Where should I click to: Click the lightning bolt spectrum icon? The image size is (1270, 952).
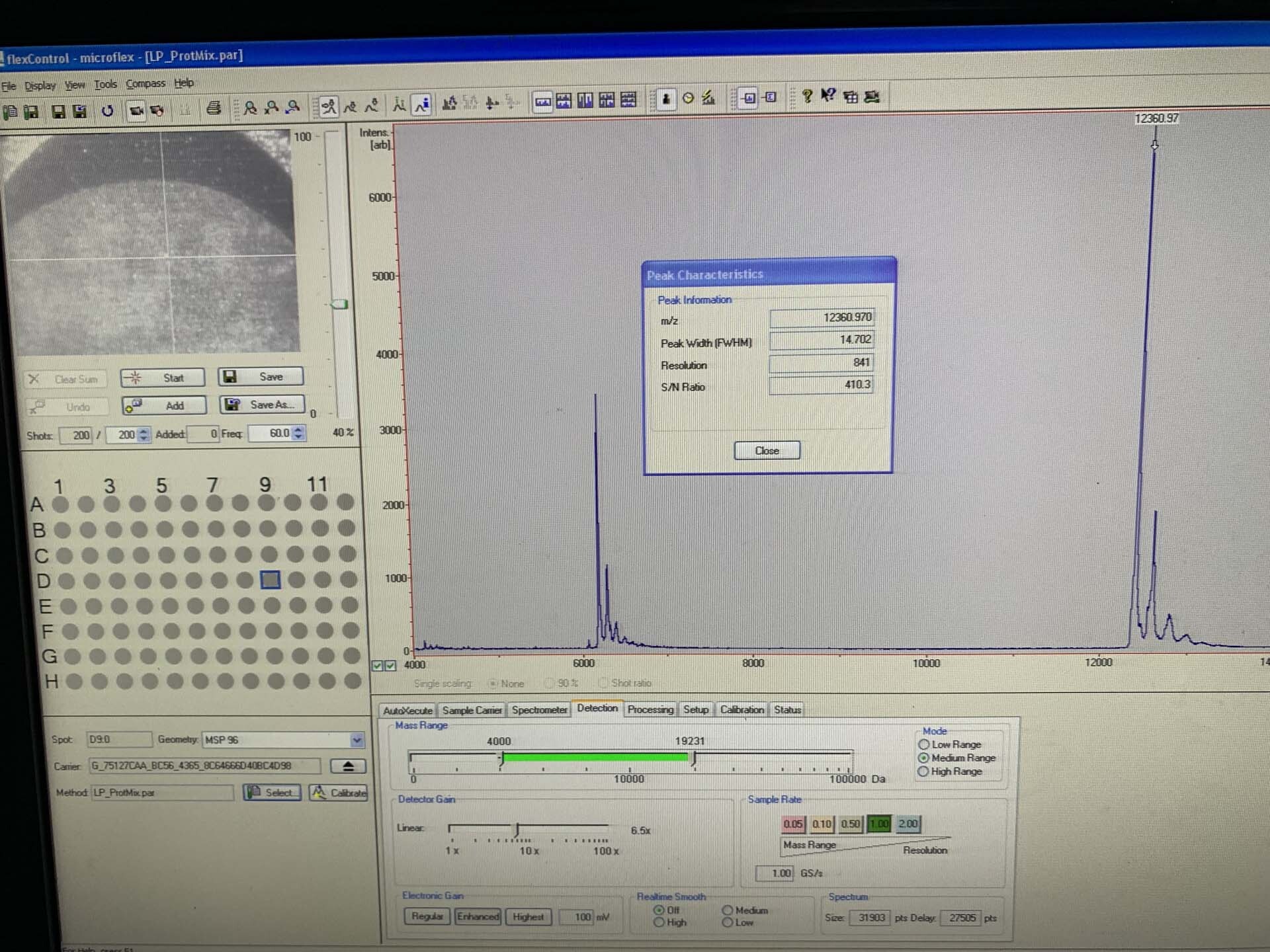pos(708,98)
